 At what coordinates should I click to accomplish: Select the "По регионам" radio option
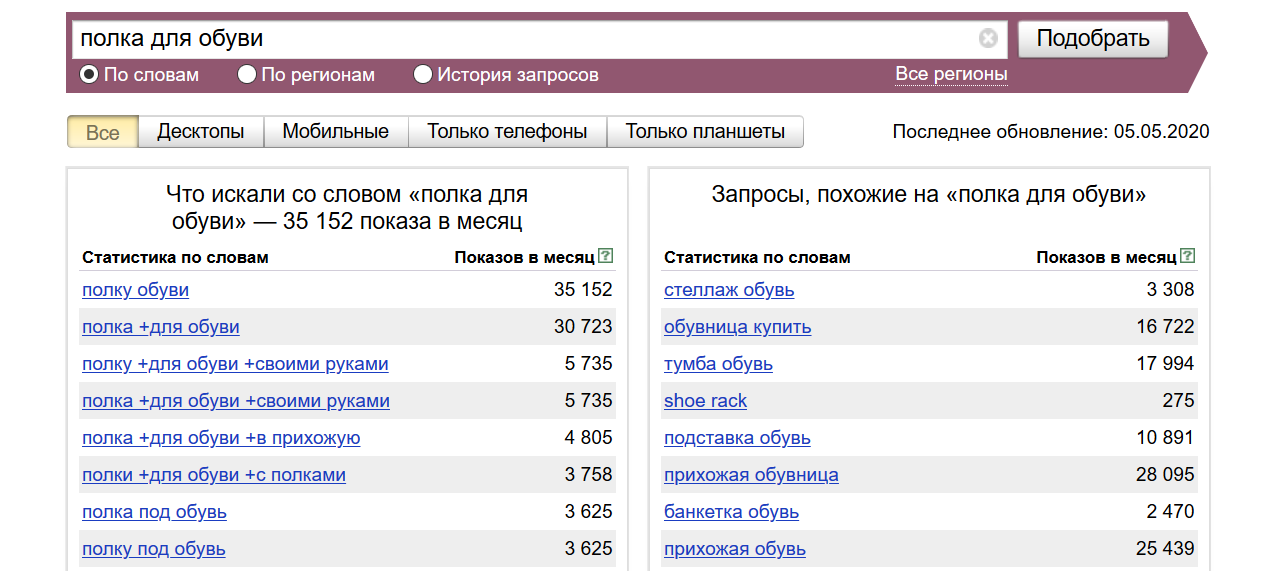[x=247, y=75]
